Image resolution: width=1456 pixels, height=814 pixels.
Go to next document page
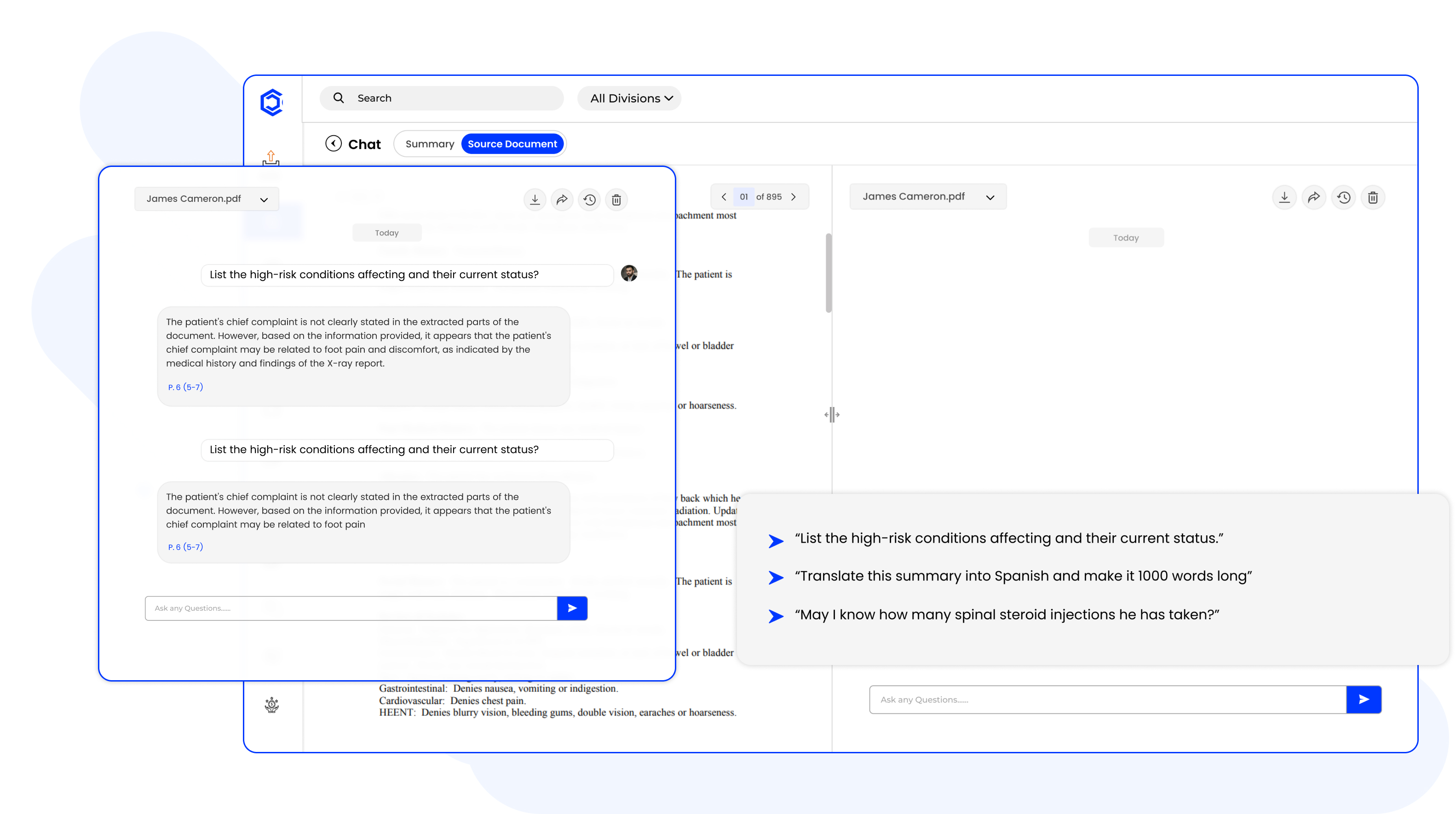click(x=794, y=196)
